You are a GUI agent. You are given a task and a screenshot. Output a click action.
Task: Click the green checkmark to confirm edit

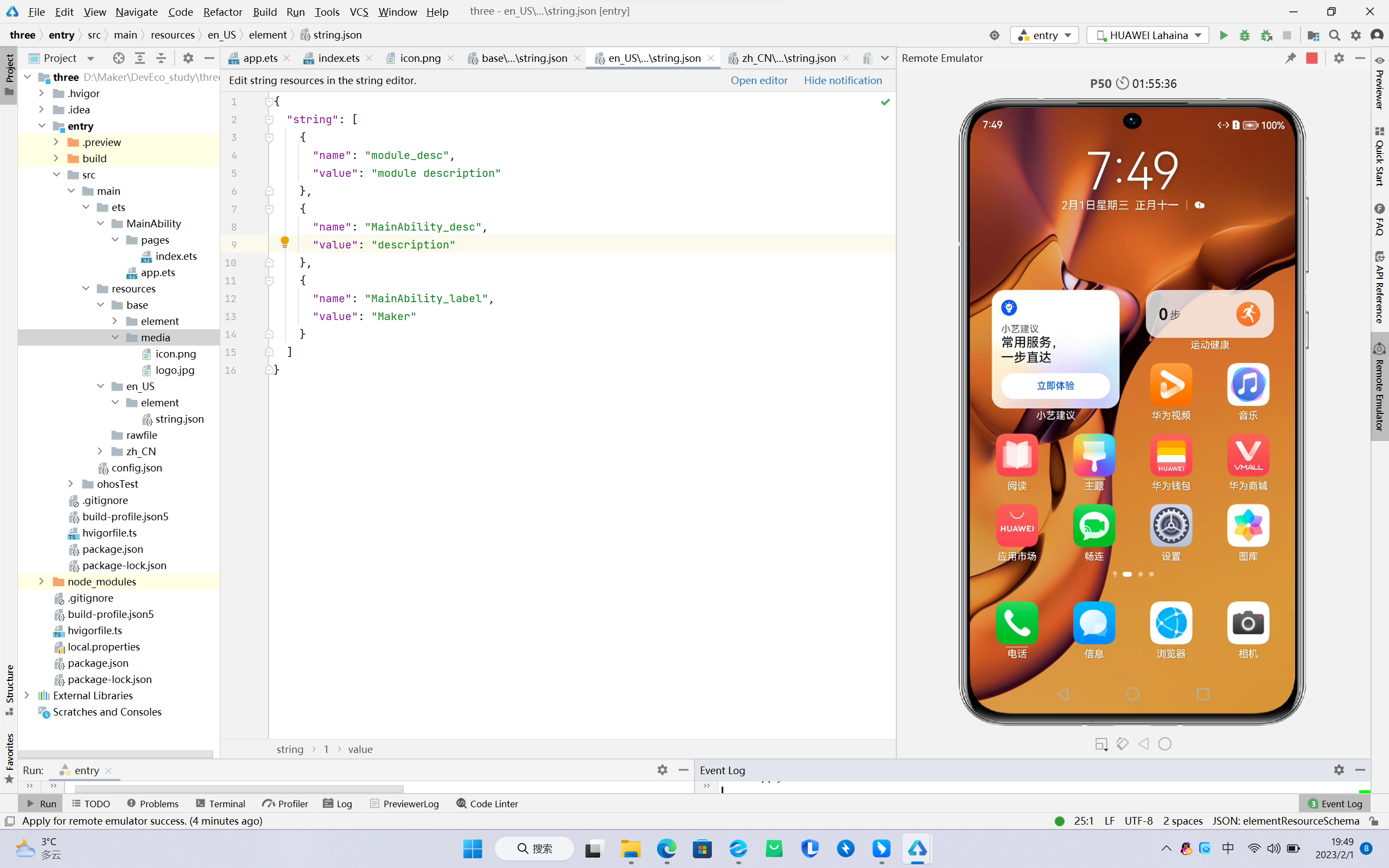tap(885, 102)
